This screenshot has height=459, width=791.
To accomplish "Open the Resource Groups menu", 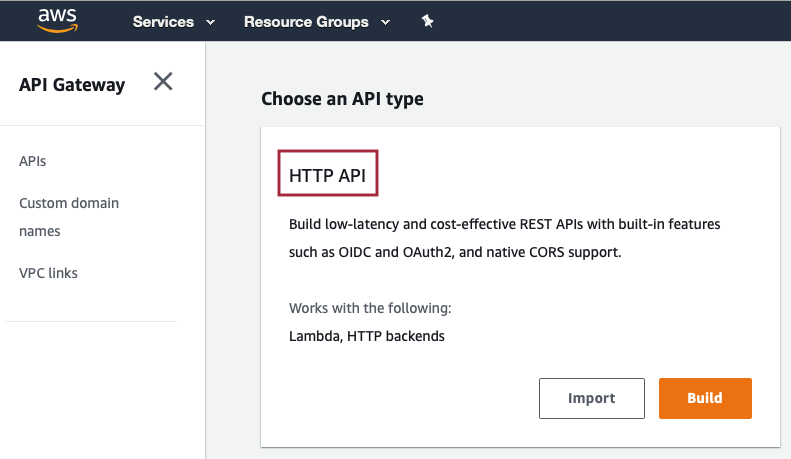I will 306,22.
